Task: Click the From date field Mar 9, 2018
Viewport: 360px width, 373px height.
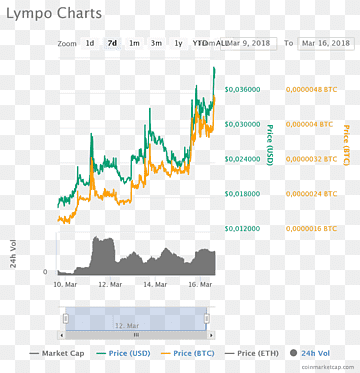Action: tap(249, 43)
